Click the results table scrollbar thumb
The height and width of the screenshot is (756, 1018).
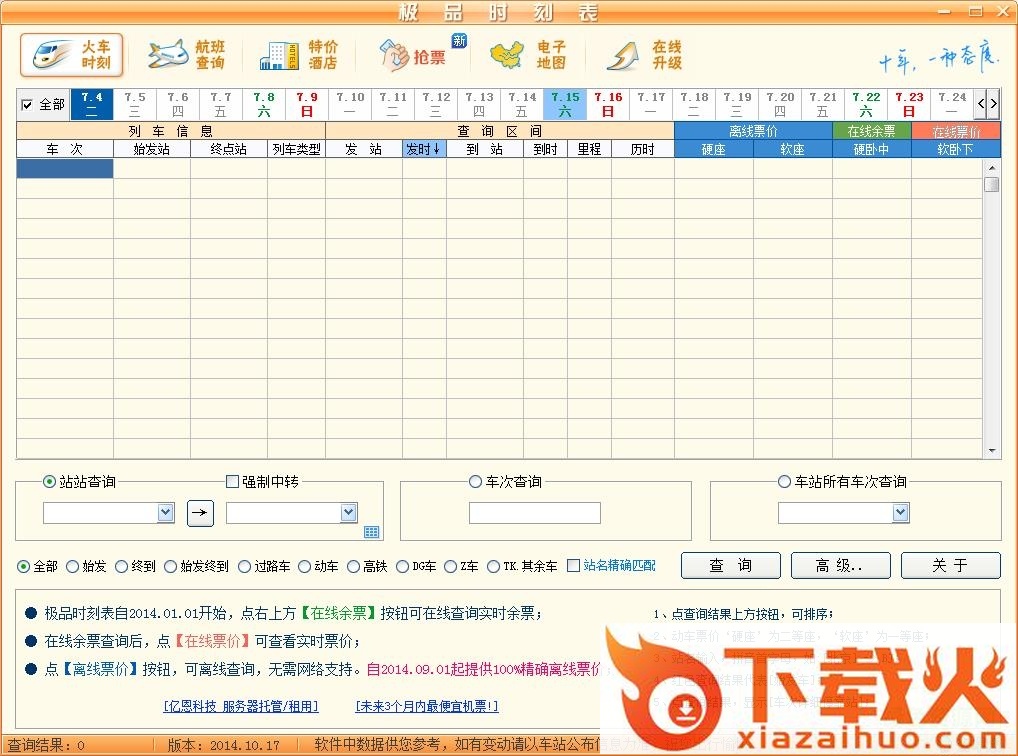pyautogui.click(x=991, y=184)
